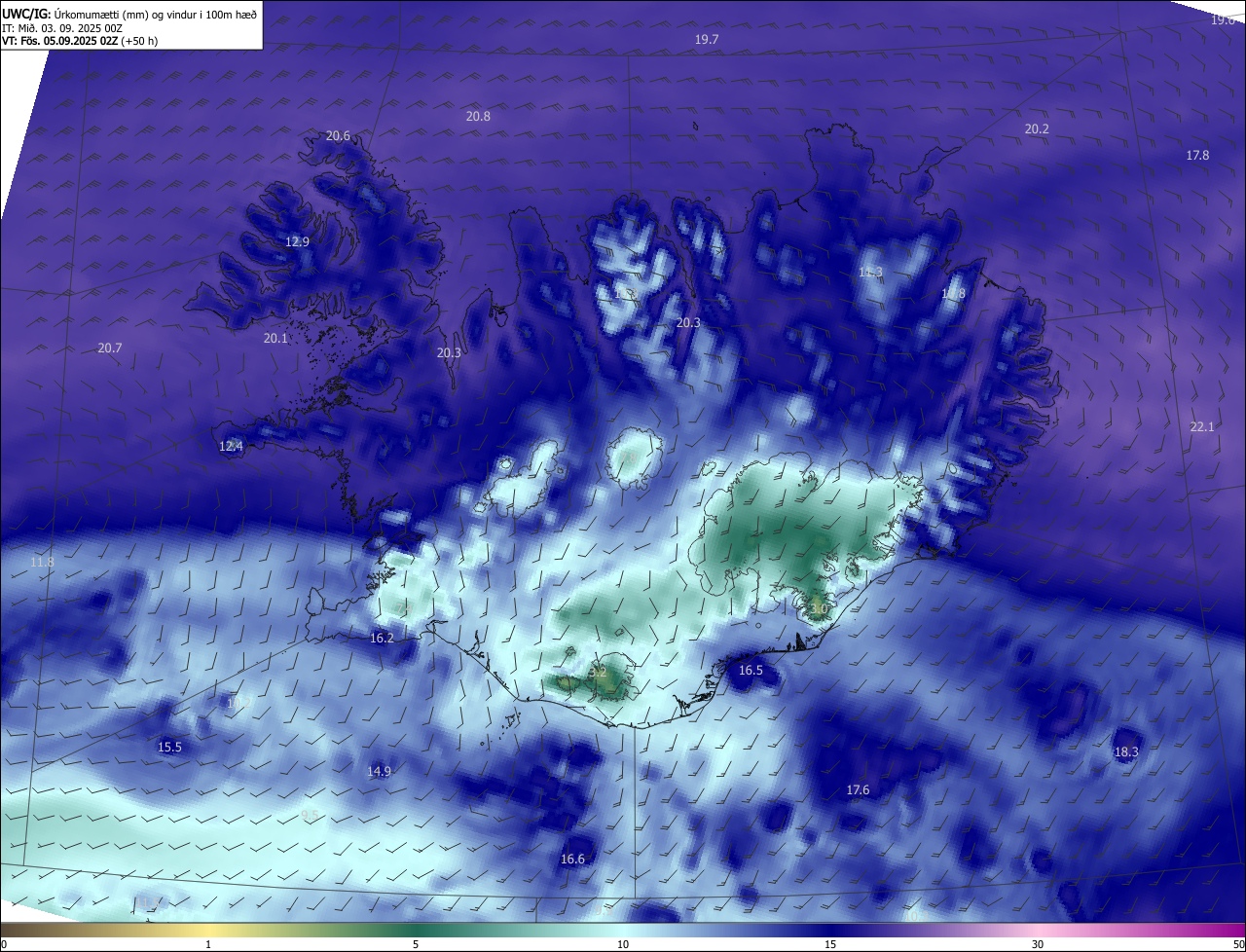Screen dimensions: 1246x952
Task: Click the initial time 'IT: Mið. 03. 09. 2025 00Z'
Action: [61, 28]
